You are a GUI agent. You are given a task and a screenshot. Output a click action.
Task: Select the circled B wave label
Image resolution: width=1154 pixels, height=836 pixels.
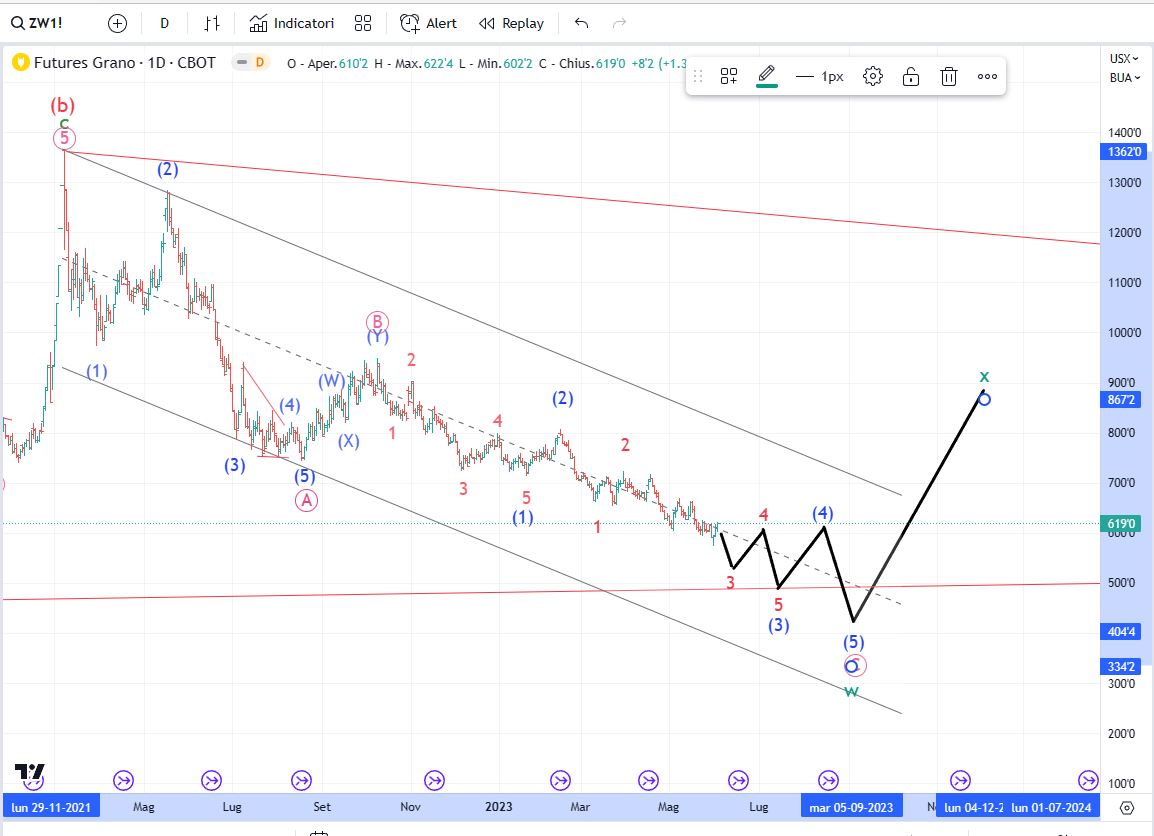377,322
